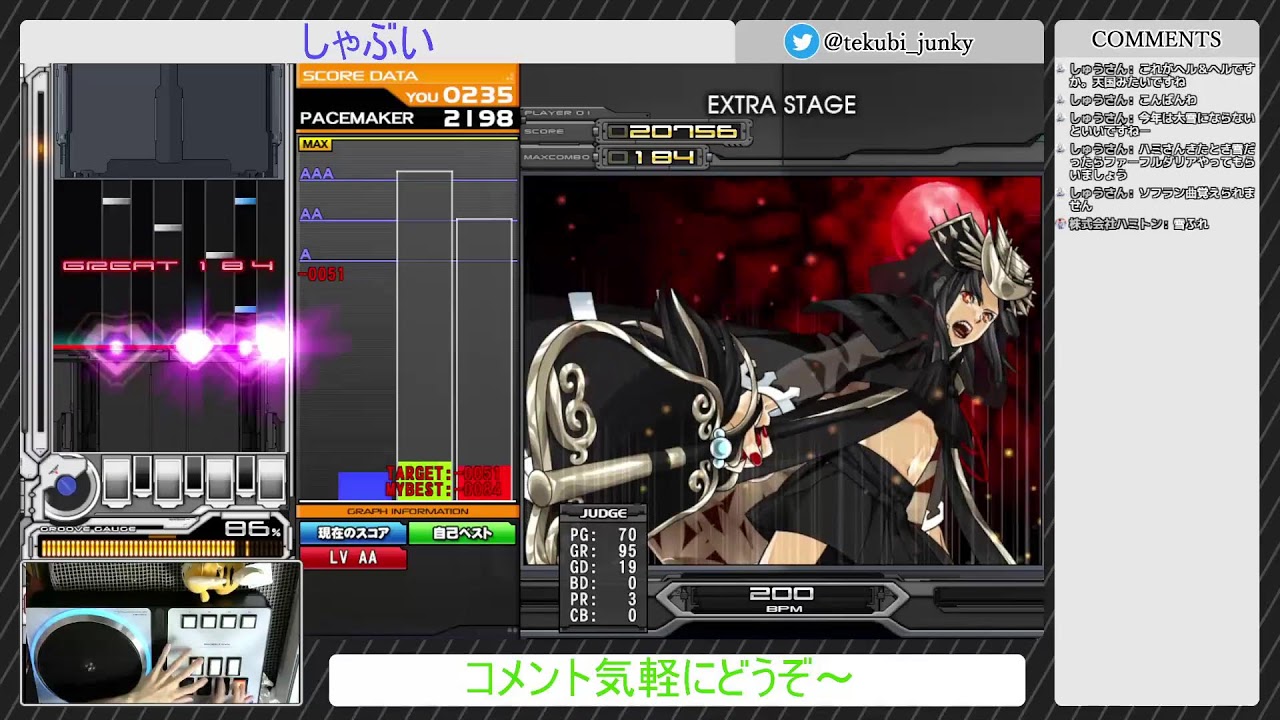Click the red -0051 difference value

[x=321, y=275]
